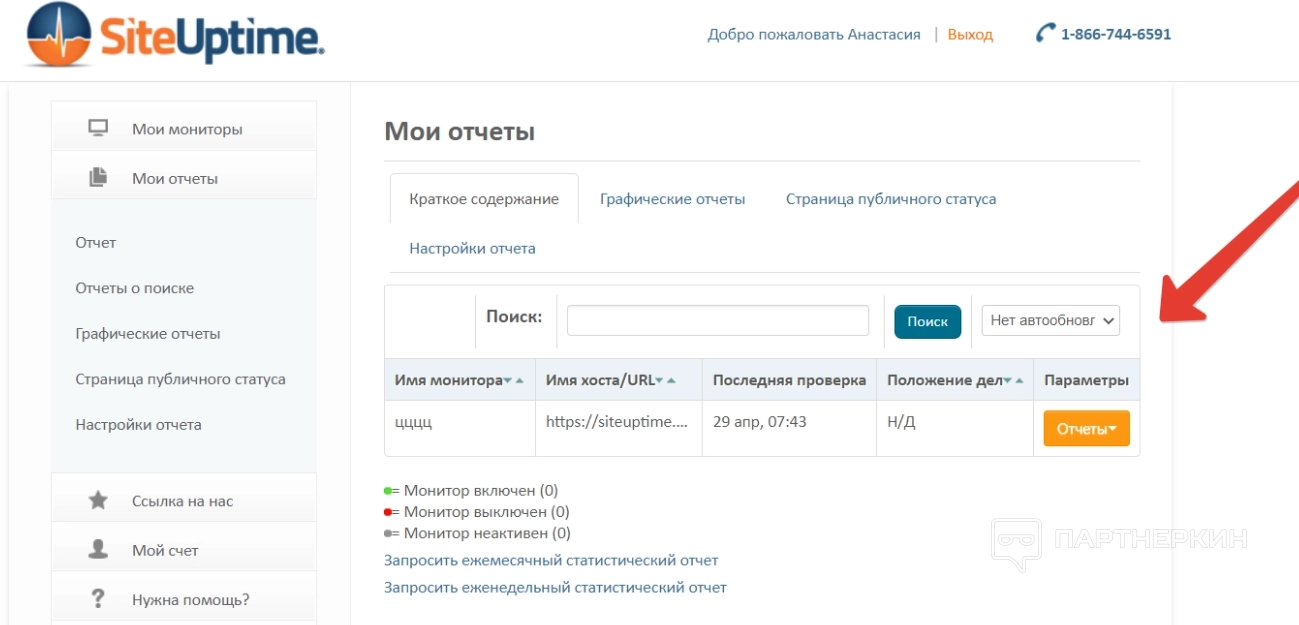Request the monthly statistical report link
The width and height of the screenshot is (1299, 625).
[x=551, y=560]
